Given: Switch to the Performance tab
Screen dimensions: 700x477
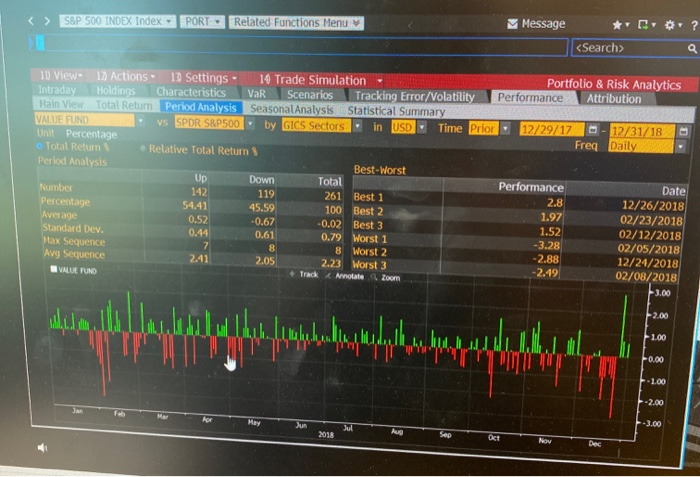Looking at the screenshot, I should coord(530,97).
